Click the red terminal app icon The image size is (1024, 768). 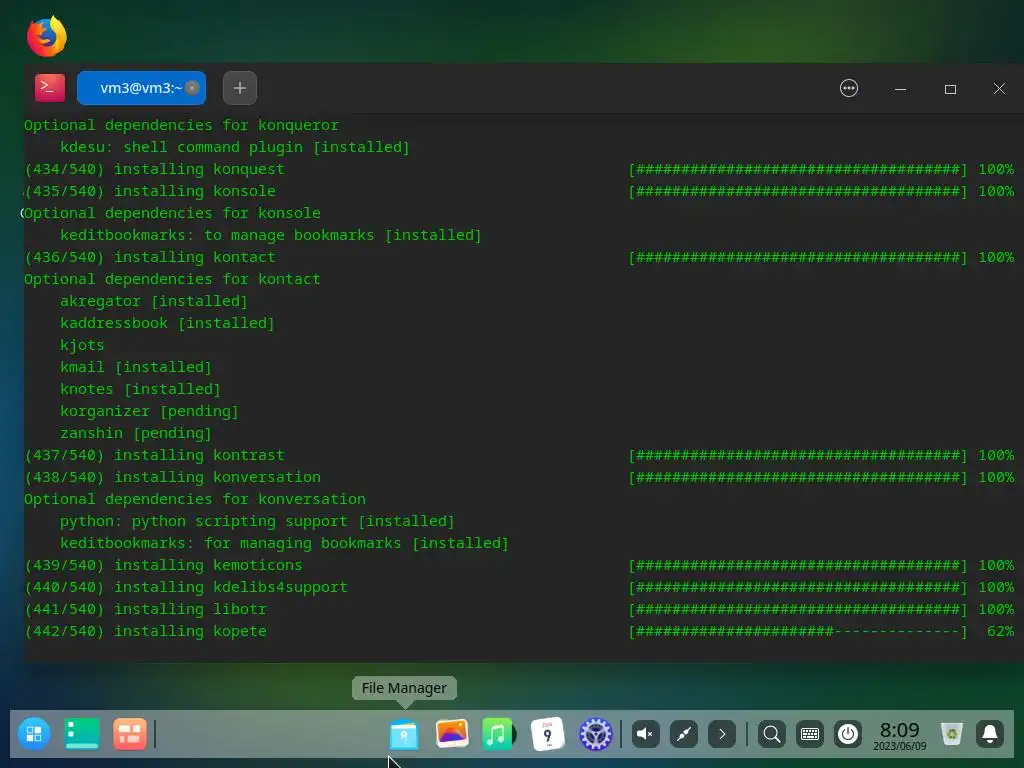coord(50,88)
